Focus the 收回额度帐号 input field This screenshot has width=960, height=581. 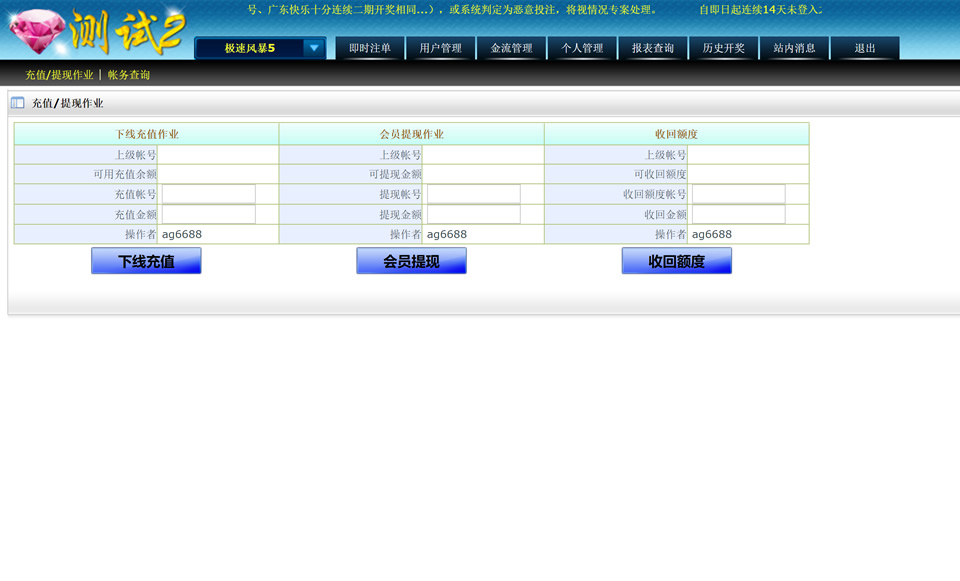[x=739, y=194]
